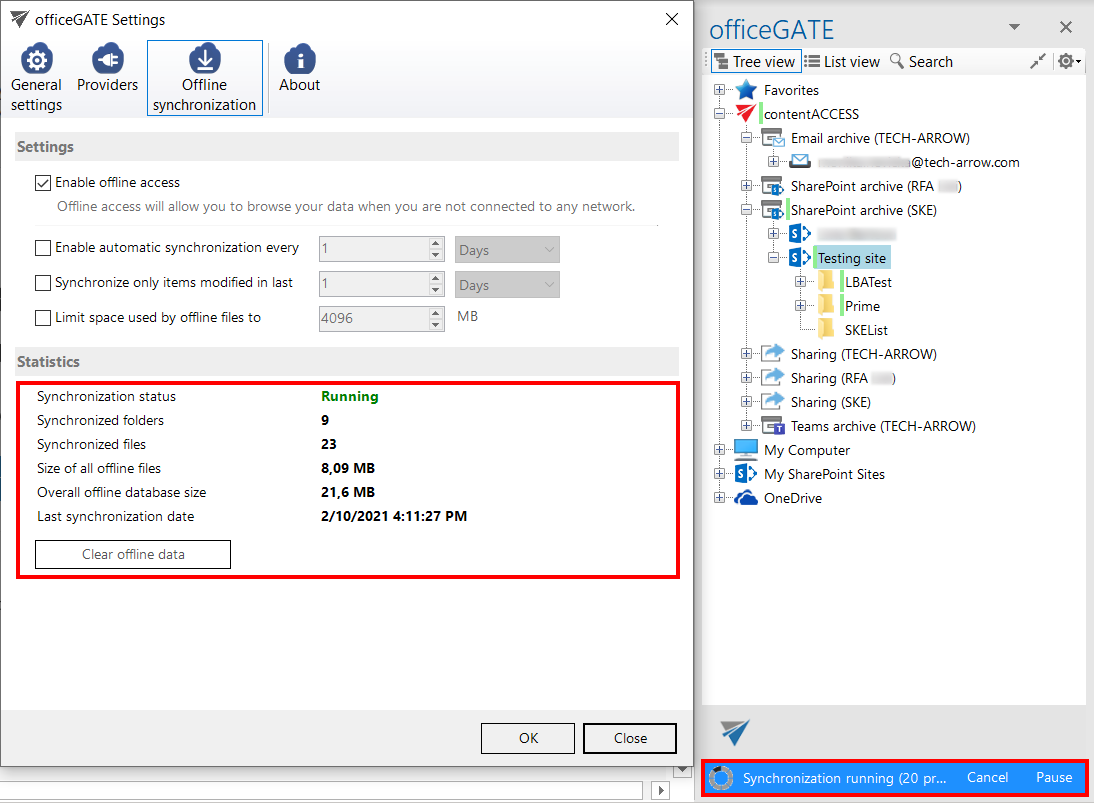The height and width of the screenshot is (803, 1094).
Task: Select the SKEList folder
Action: 866,330
